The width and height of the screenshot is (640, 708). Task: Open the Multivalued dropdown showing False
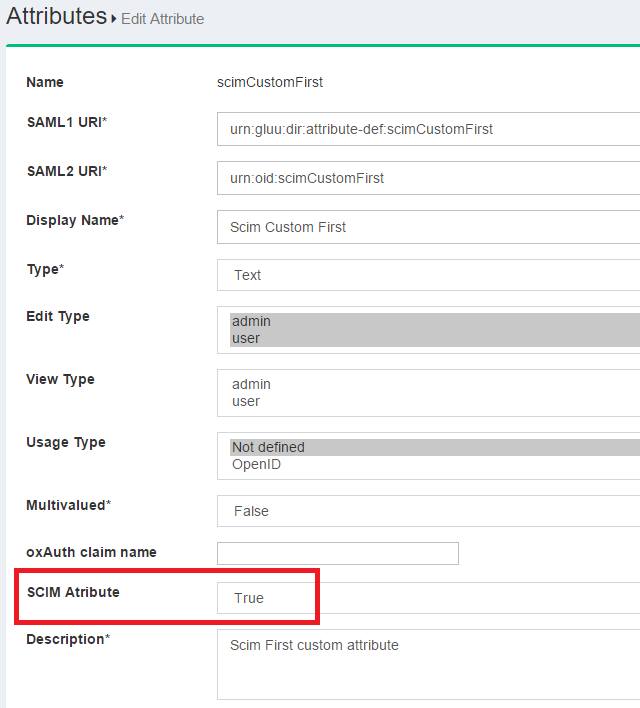[x=428, y=511]
